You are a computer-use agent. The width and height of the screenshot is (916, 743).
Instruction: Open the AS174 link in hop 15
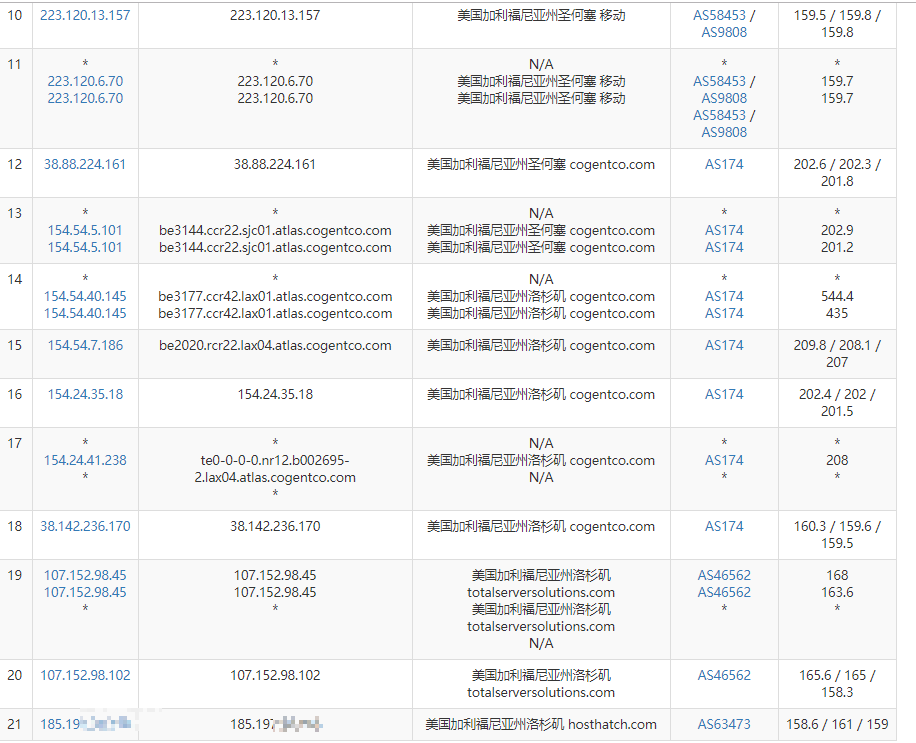click(724, 345)
